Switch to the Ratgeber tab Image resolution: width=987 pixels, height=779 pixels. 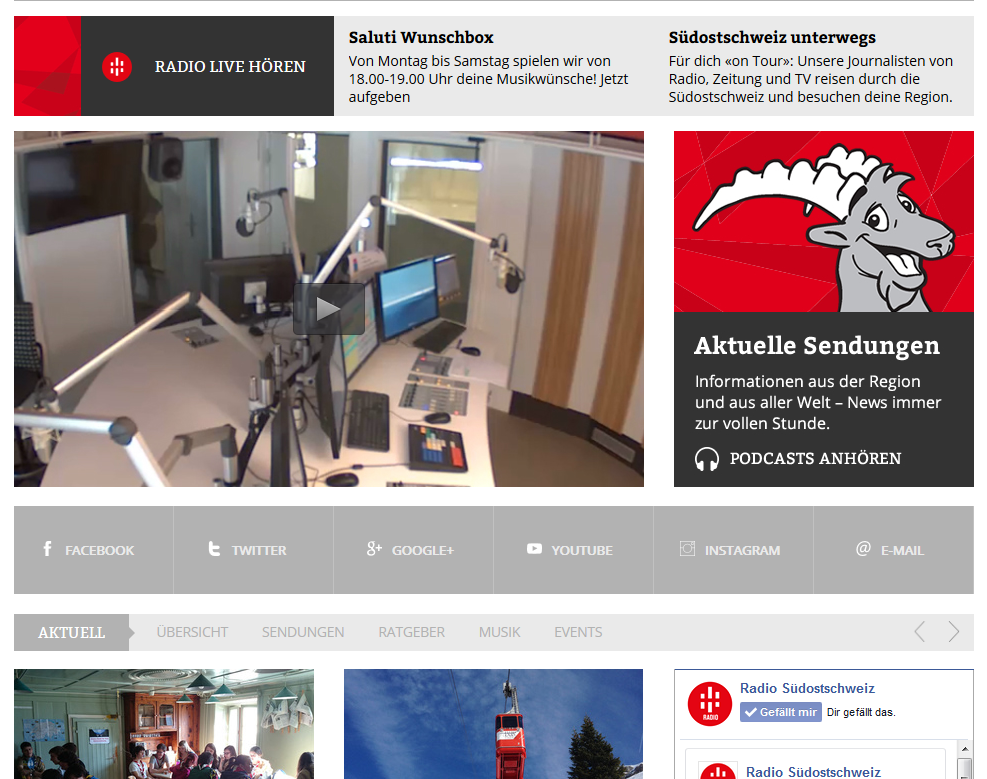click(412, 632)
